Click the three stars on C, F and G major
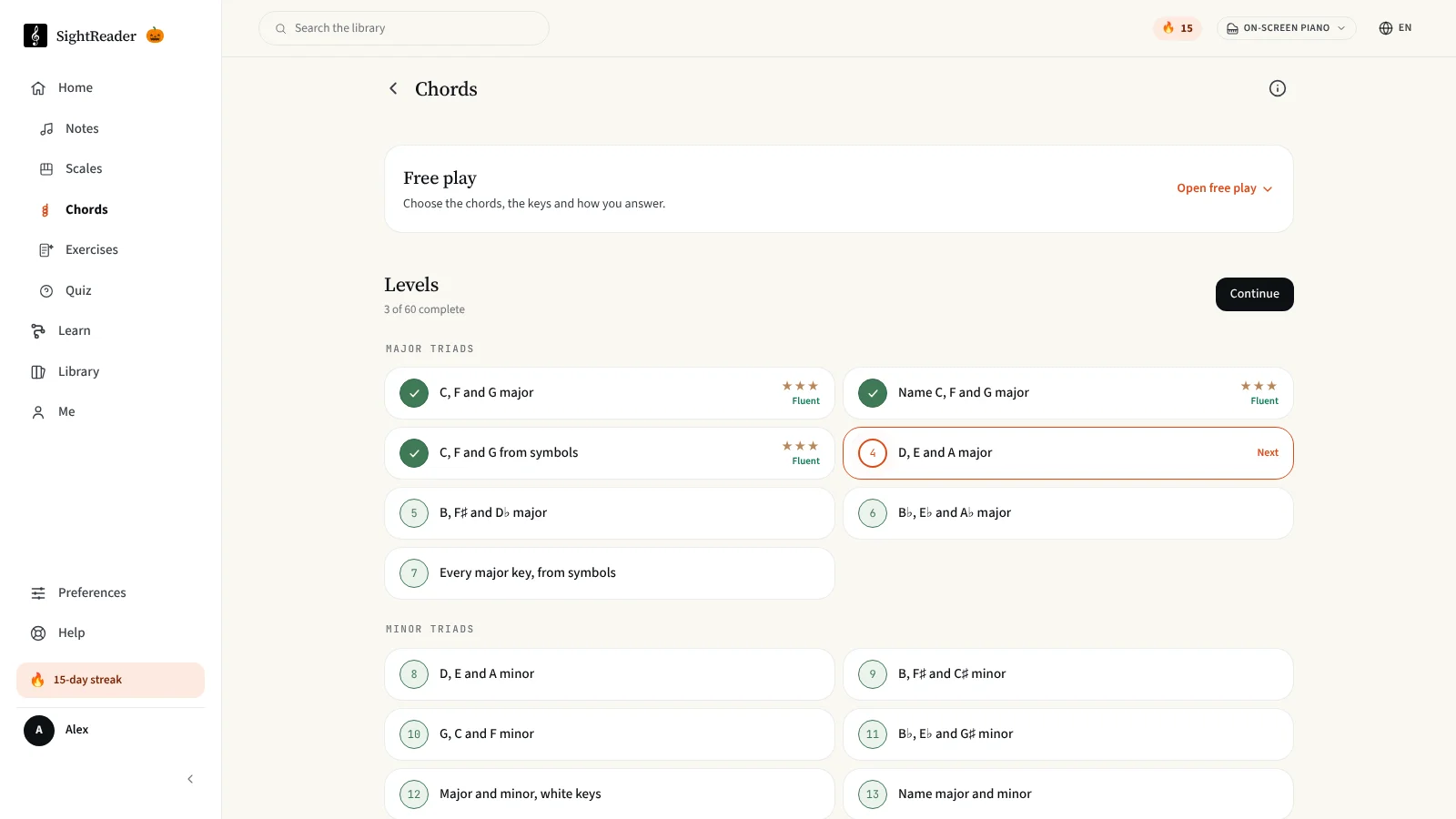The width and height of the screenshot is (1456, 819). (x=800, y=386)
